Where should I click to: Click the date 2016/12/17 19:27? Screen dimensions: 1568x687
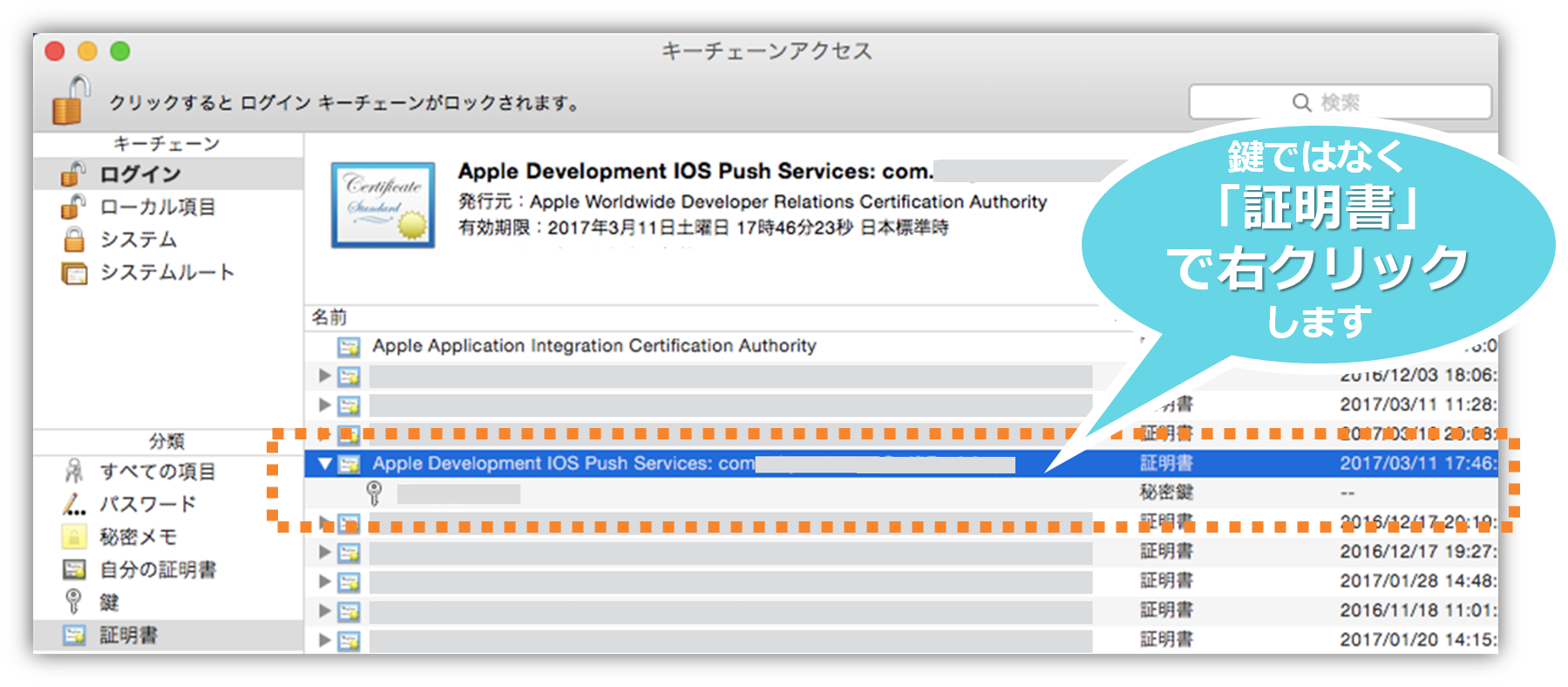coord(1418,552)
